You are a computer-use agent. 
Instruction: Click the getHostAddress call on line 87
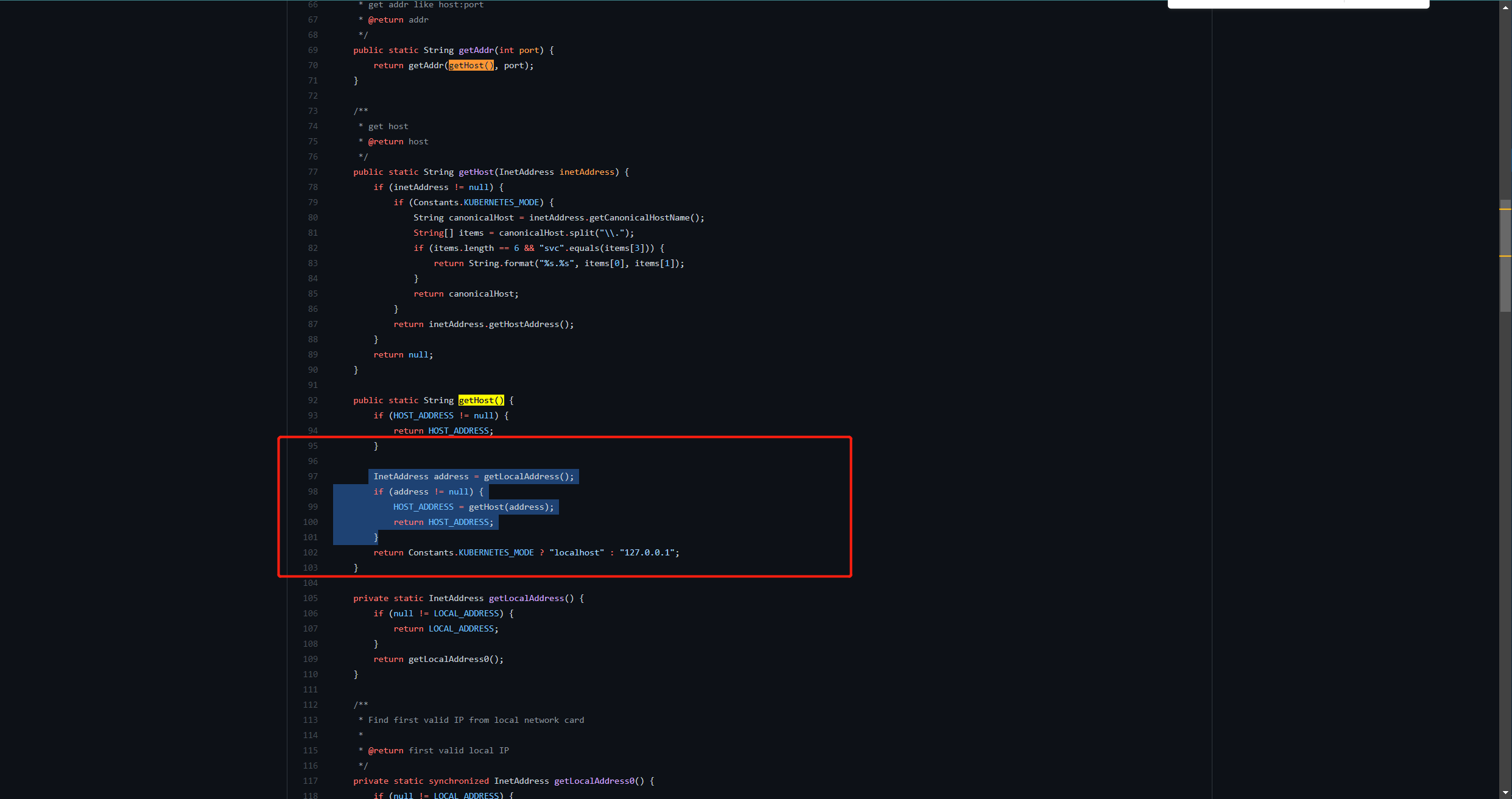523,324
